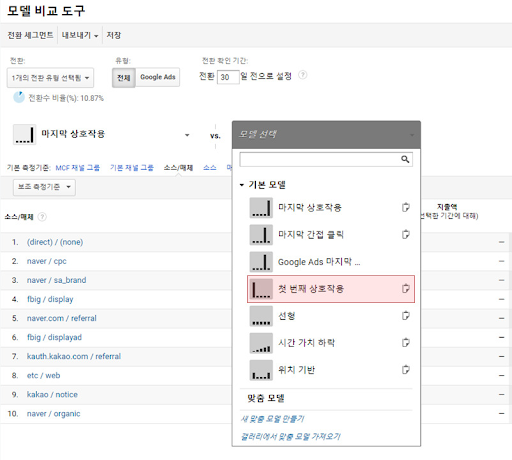Open the 내보내기 menu
The height and width of the screenshot is (460, 512).
(x=80, y=35)
